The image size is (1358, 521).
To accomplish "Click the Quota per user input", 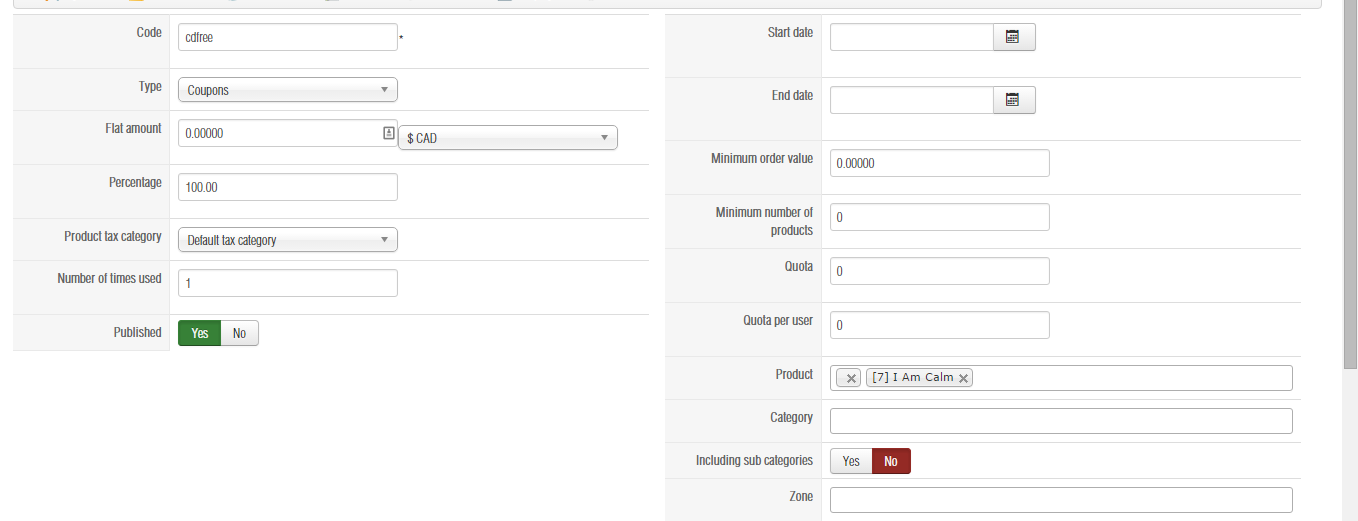I will (939, 325).
